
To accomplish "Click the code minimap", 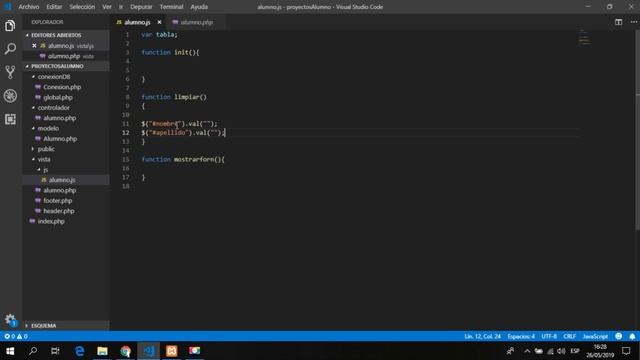I will tap(584, 38).
